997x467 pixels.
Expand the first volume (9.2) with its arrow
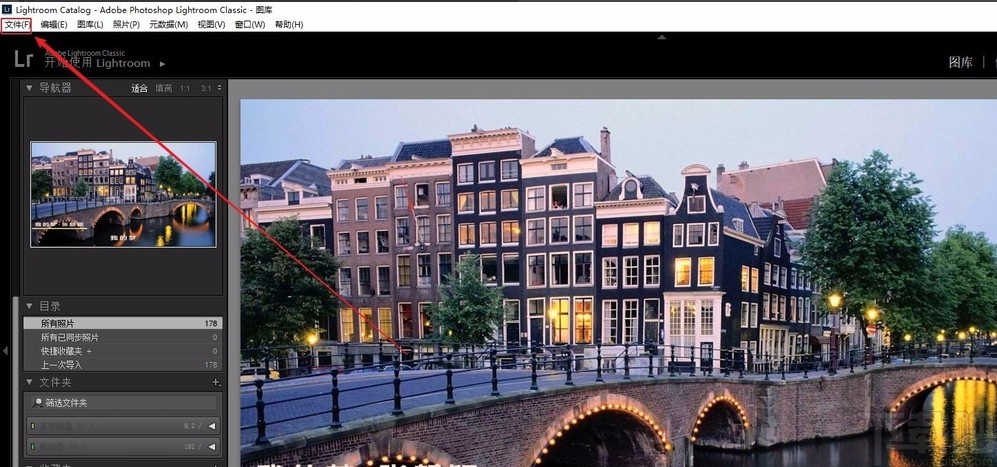click(212, 426)
